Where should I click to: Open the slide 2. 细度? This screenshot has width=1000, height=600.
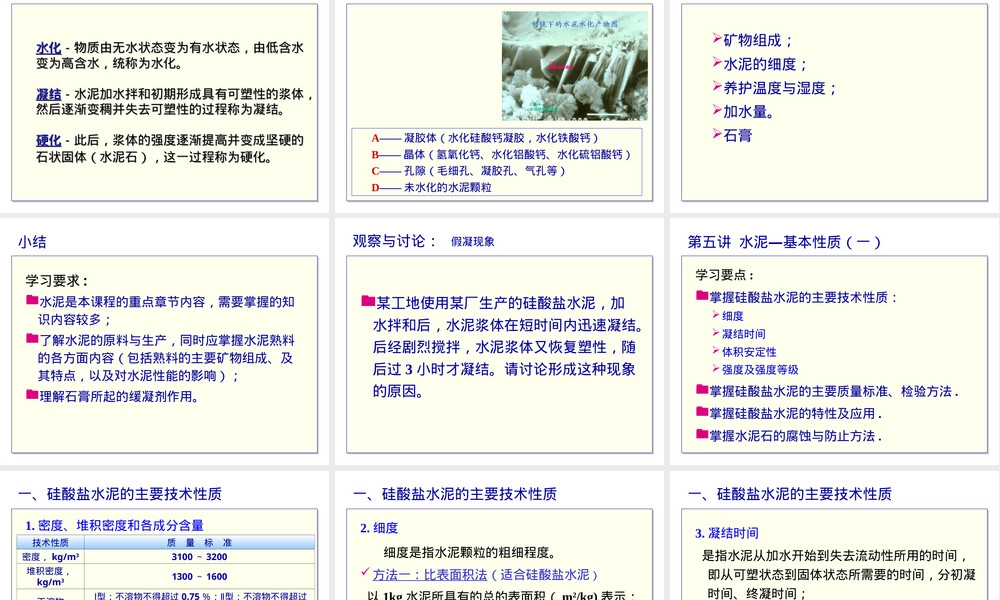pos(499,536)
